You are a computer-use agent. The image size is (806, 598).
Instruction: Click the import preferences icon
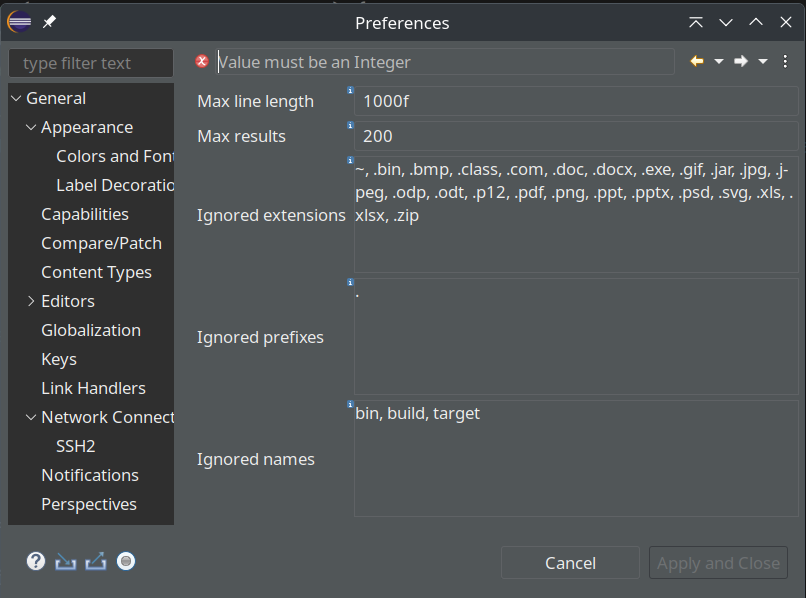(65, 561)
